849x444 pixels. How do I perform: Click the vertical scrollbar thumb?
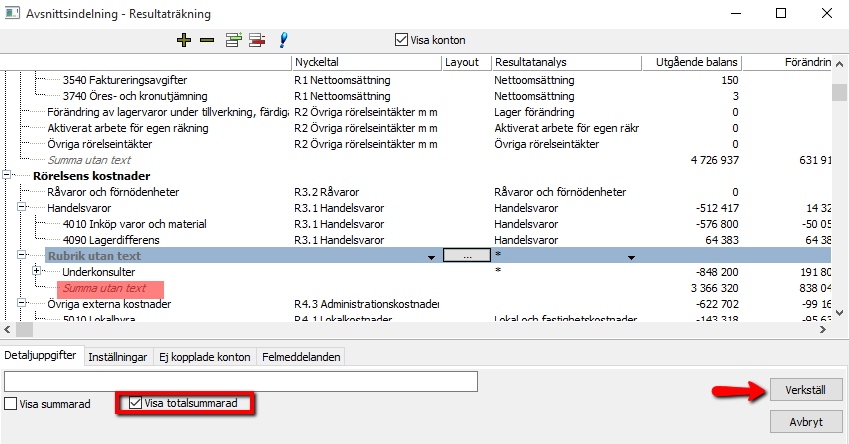839,92
